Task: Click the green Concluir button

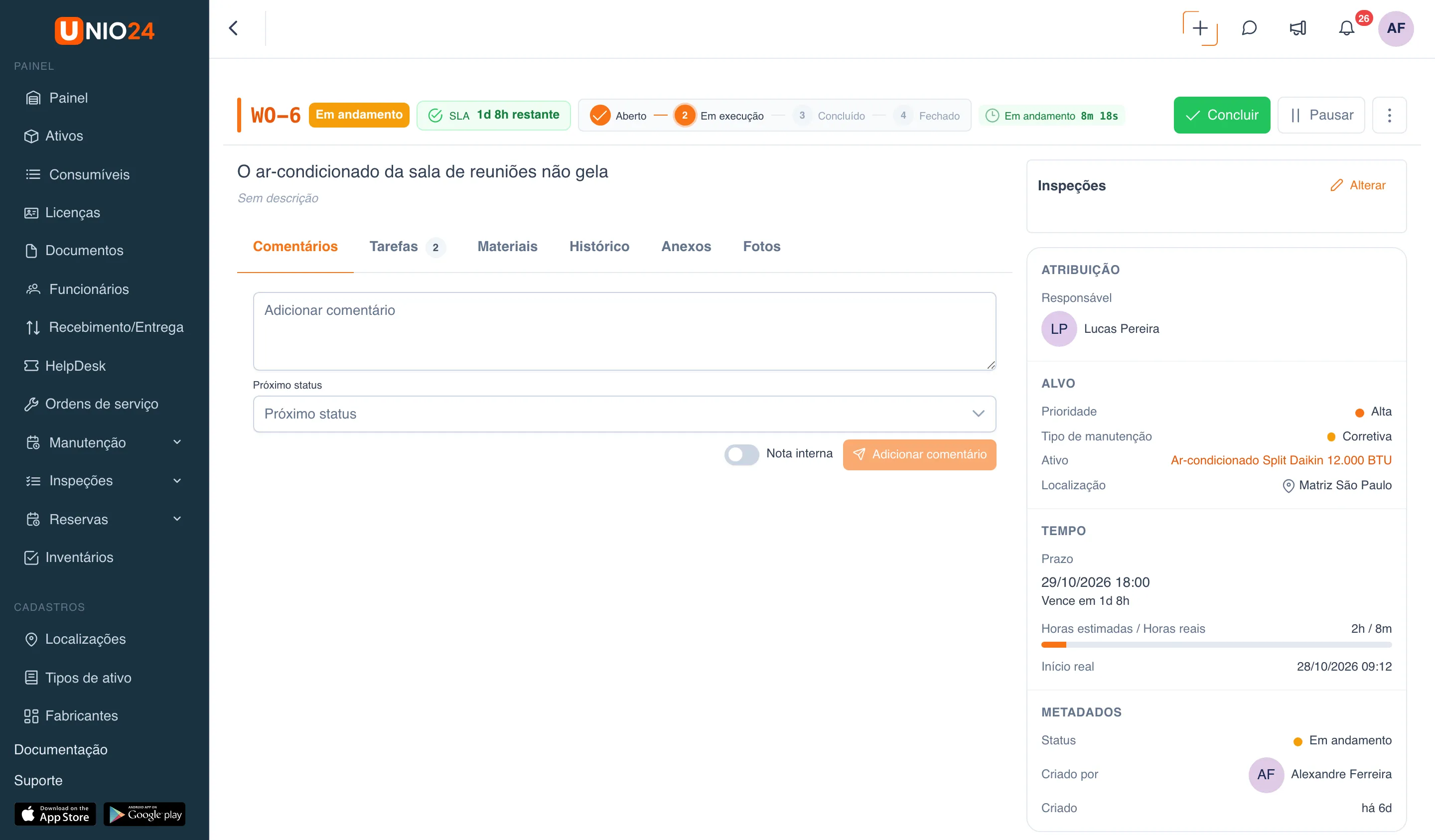Action: coord(1221,115)
